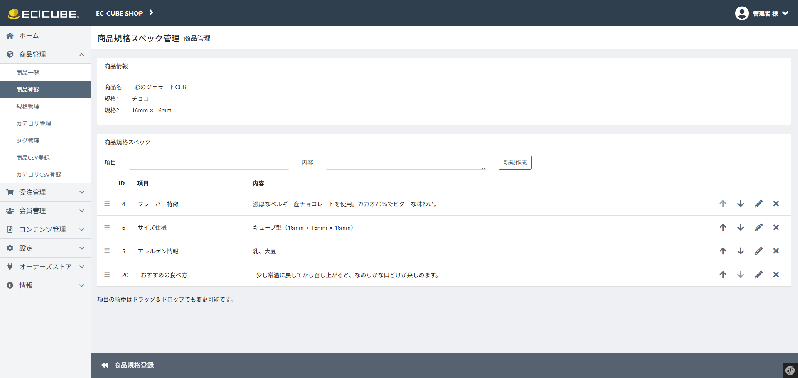Click the EC-CUBE logo in header
This screenshot has width=798, height=378.
pyautogui.click(x=43, y=13)
